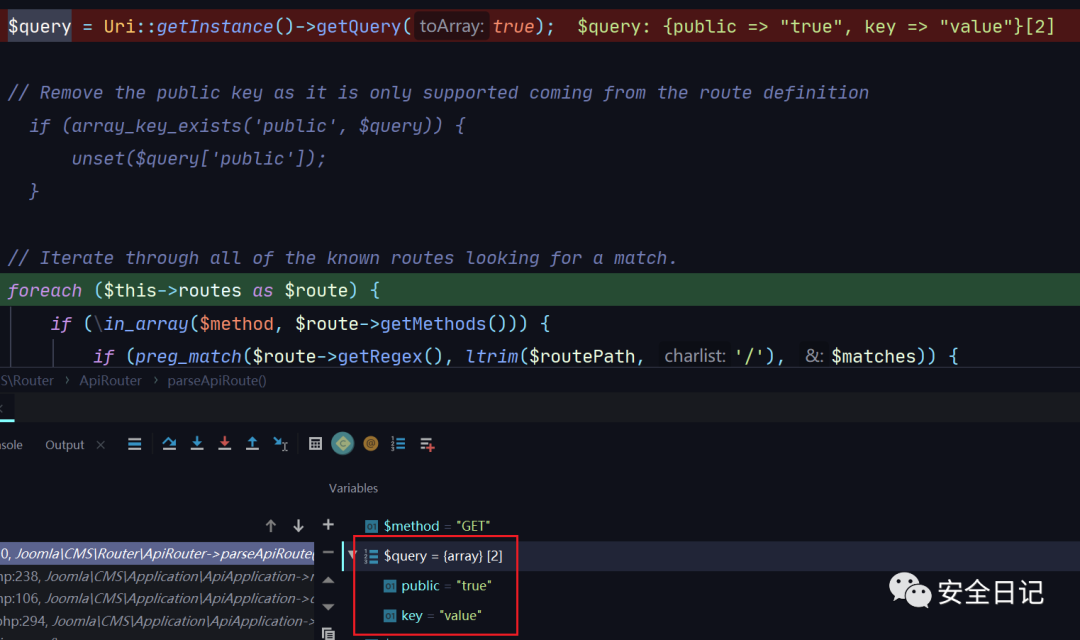This screenshot has height=640, width=1080.
Task: Click the red Force Step Into icon
Action: coord(225,444)
